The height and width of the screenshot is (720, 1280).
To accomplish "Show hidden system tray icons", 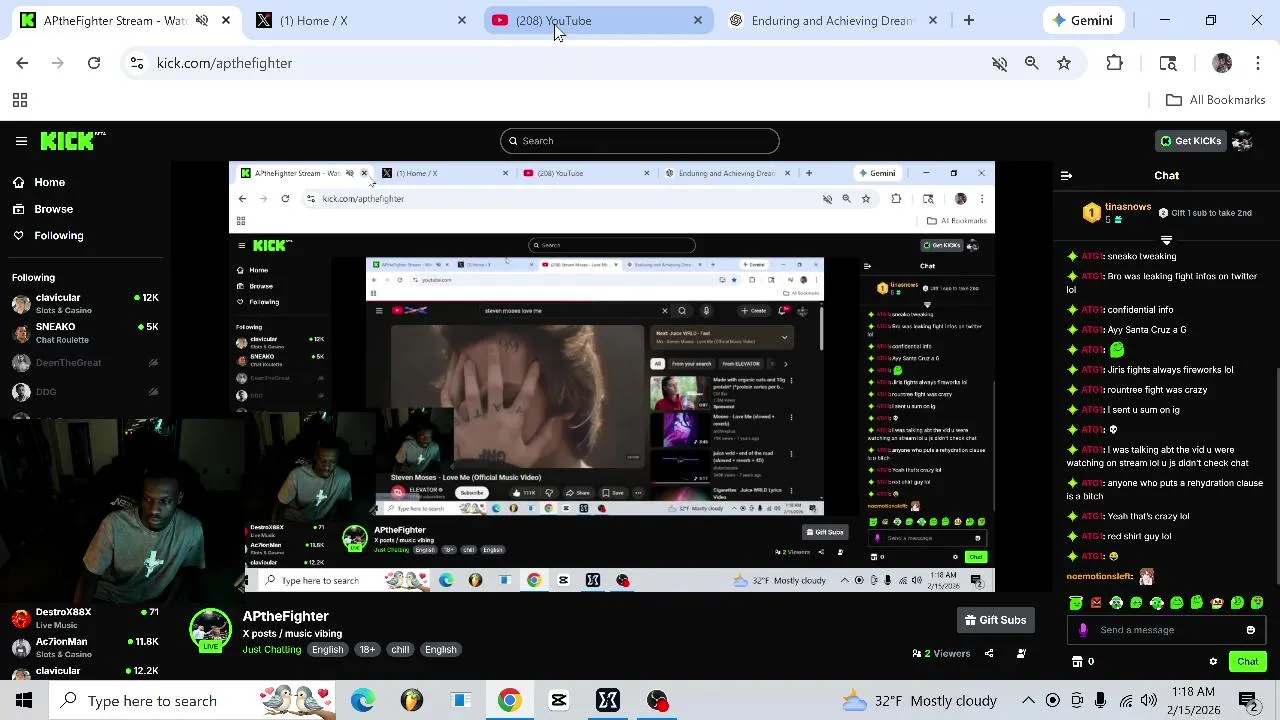I will click(x=1028, y=700).
